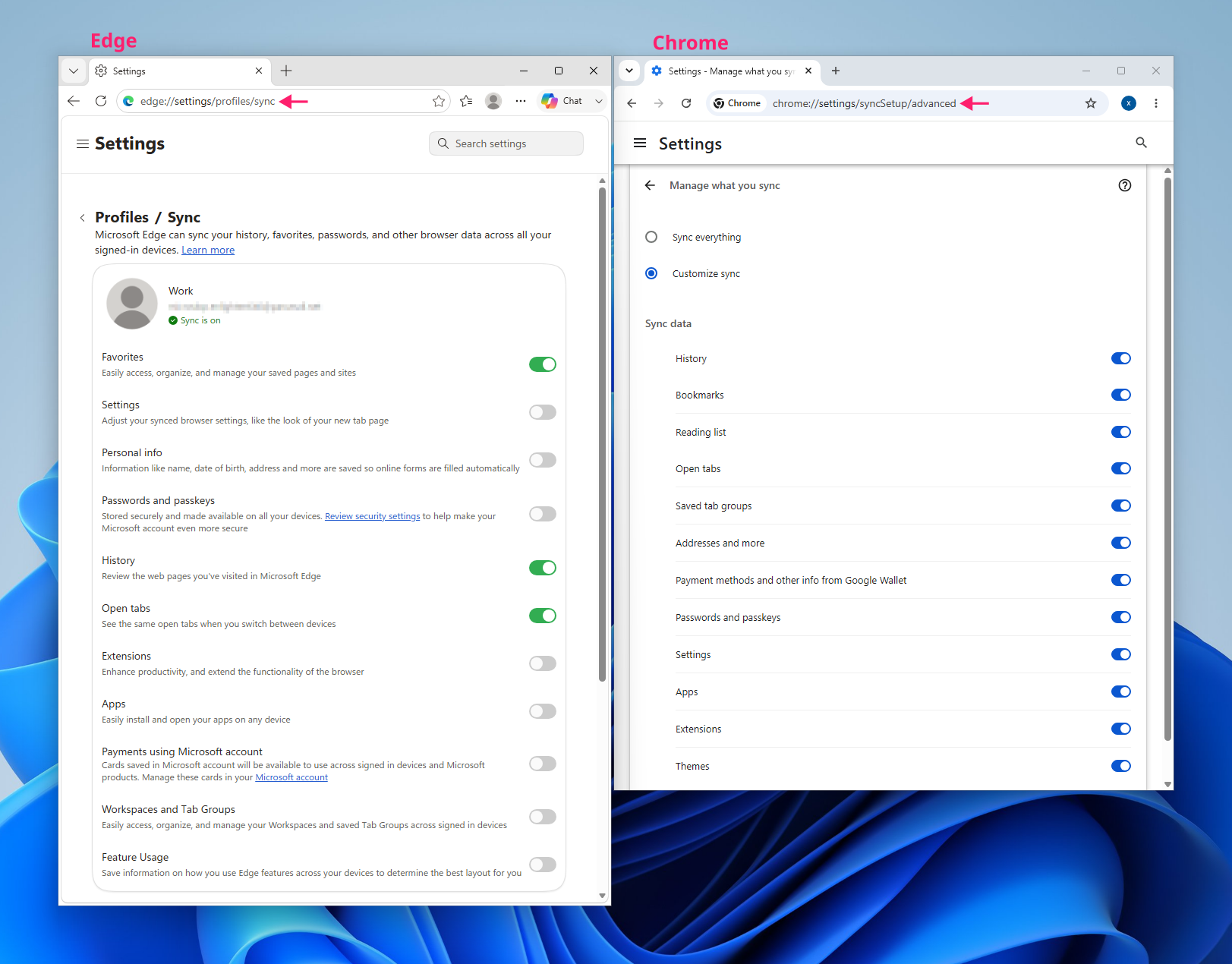Open Chrome three-dot menu
The width and height of the screenshot is (1232, 964).
(1156, 103)
